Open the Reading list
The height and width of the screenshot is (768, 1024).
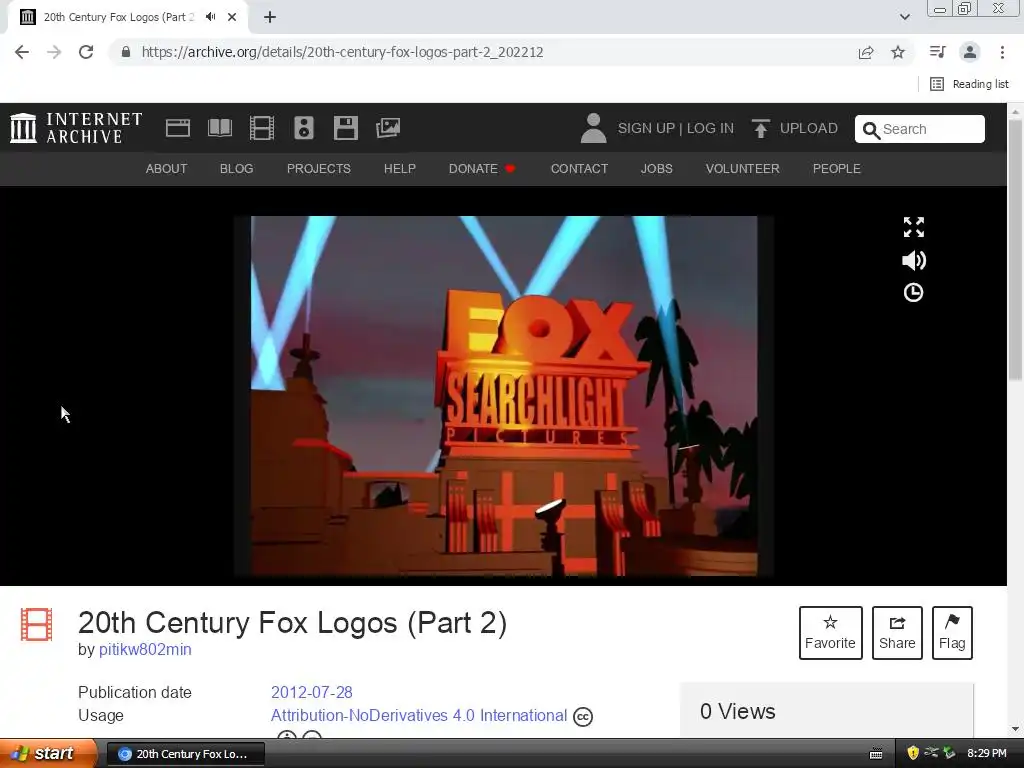[x=970, y=84]
